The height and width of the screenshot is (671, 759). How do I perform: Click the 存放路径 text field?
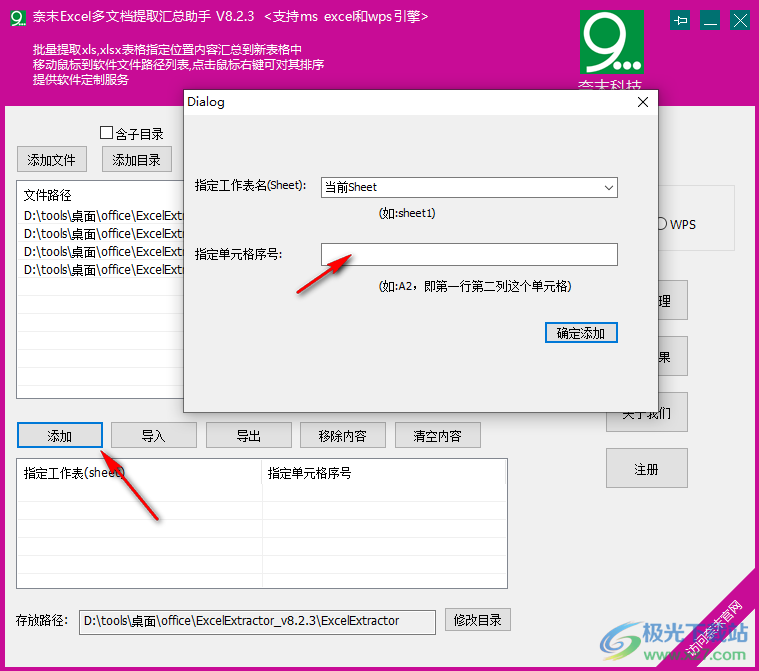click(x=257, y=622)
